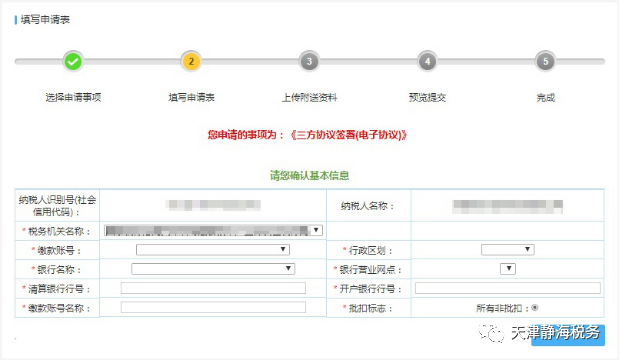Open the 银行名称 dropdown
Screen dimensions: 620x360
tap(213, 269)
